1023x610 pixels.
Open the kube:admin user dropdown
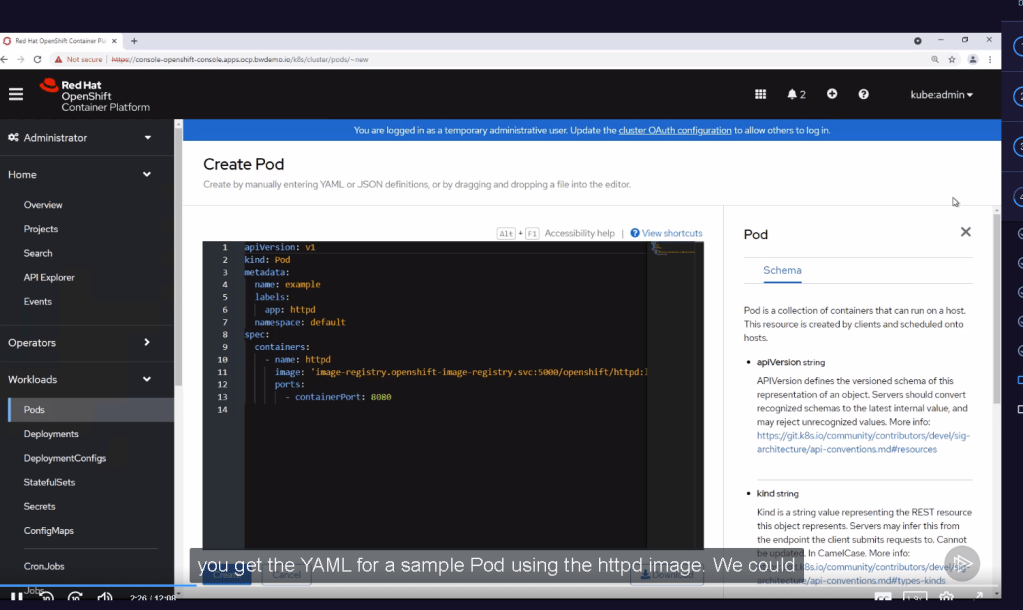(x=941, y=95)
